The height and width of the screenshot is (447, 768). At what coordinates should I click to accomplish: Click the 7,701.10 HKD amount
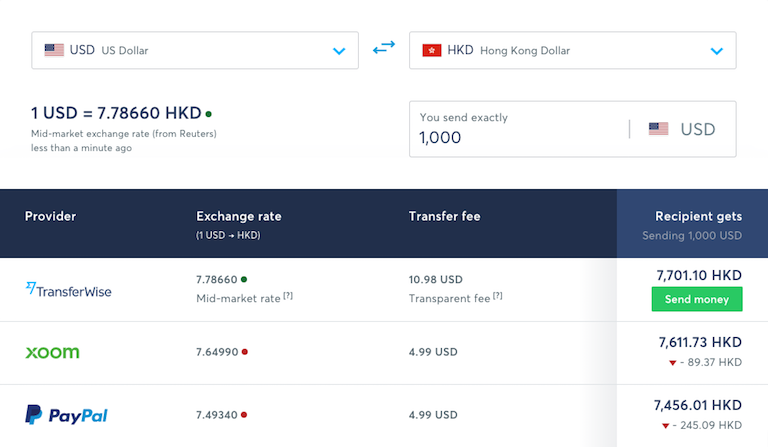coord(699,275)
